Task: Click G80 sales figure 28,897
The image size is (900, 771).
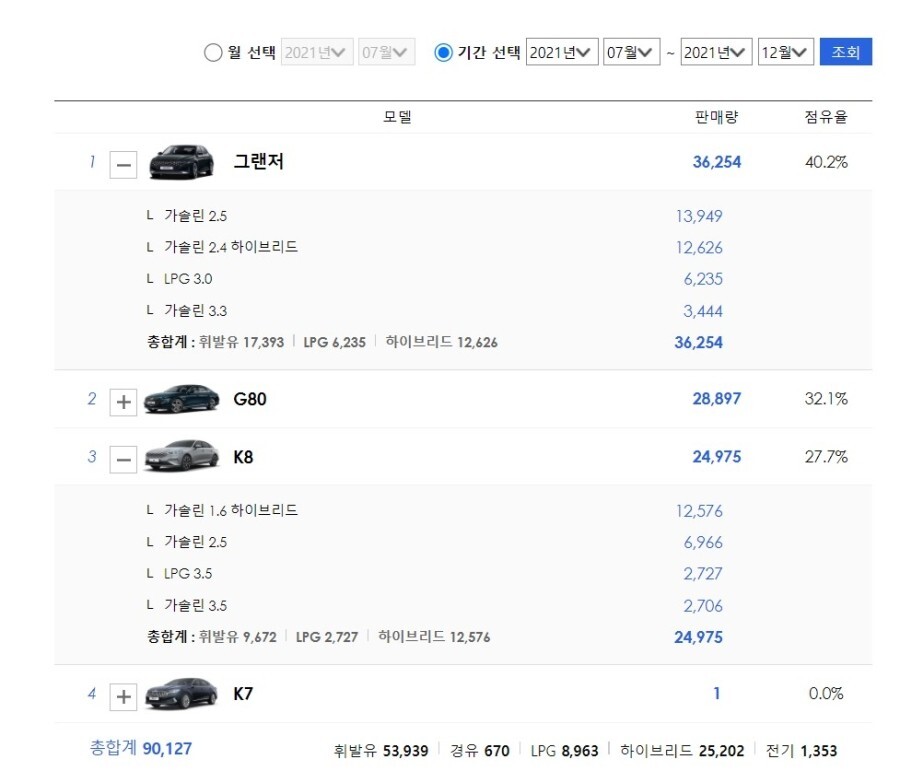Action: pos(716,399)
